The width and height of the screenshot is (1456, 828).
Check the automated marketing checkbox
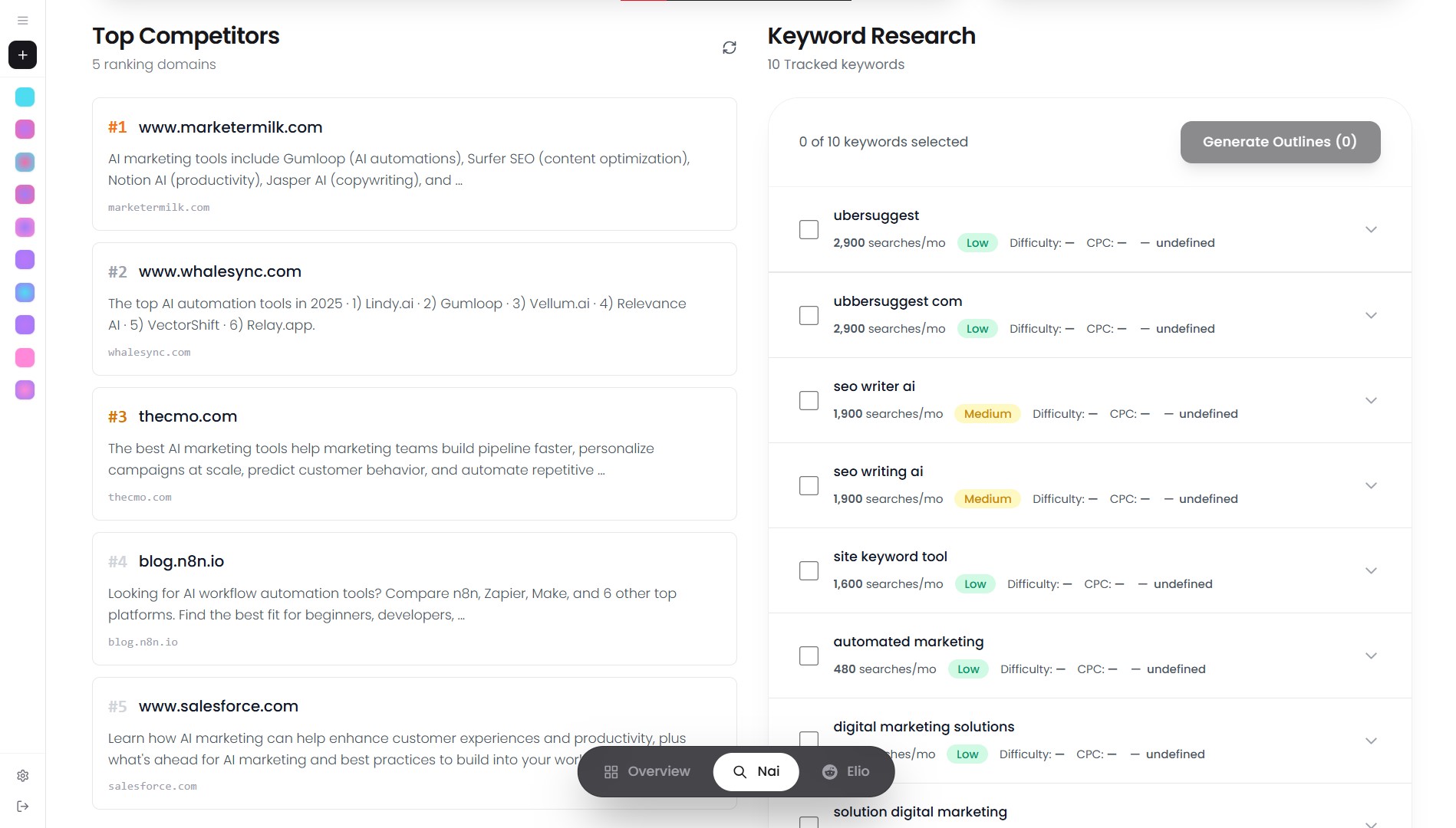coord(809,655)
